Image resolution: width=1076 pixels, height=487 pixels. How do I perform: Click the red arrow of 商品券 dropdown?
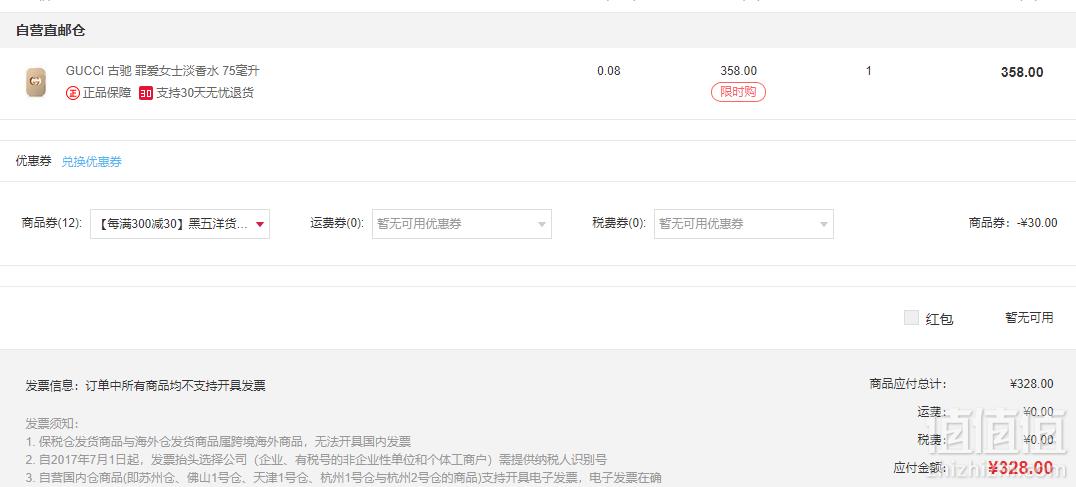(259, 224)
